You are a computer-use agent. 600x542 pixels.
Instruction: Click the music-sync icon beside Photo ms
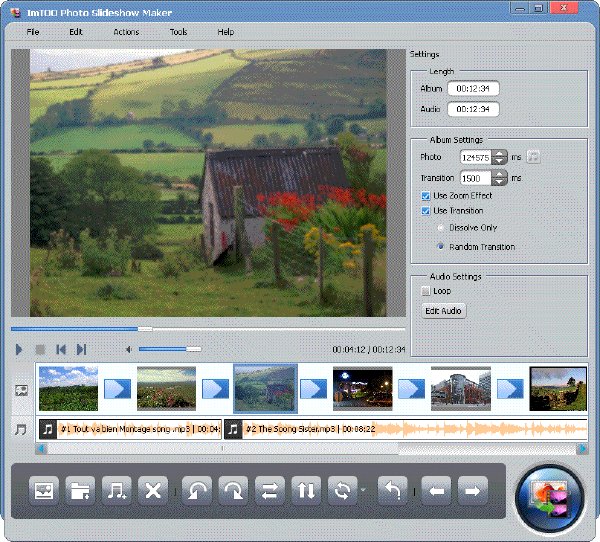click(x=533, y=157)
